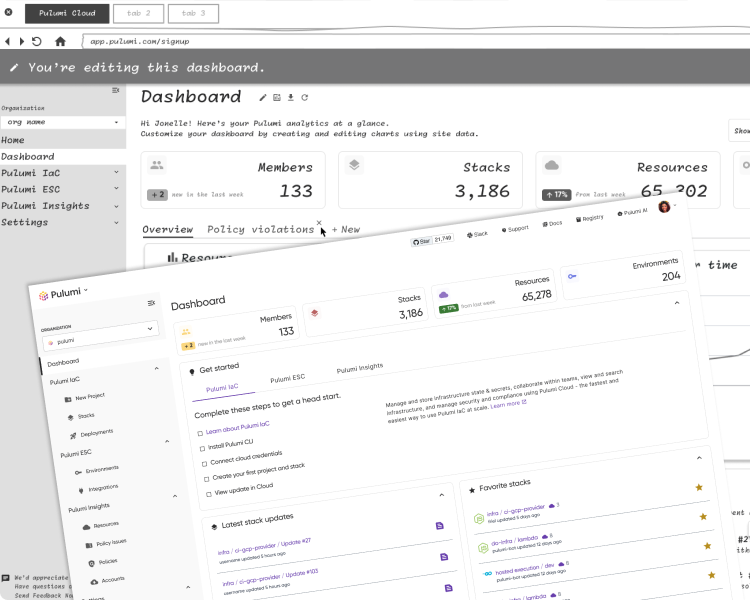Click the star header icon in Favorite stacks
The height and width of the screenshot is (600, 750).
point(472,490)
